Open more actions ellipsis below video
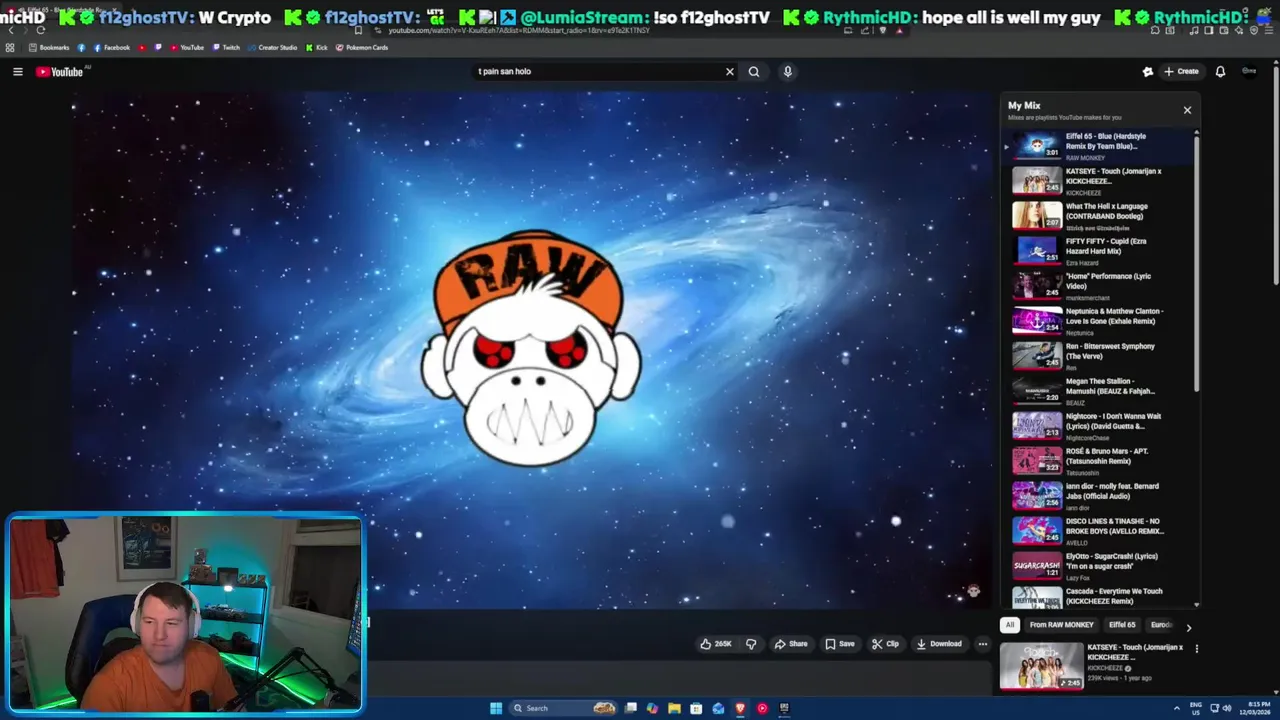 point(982,644)
